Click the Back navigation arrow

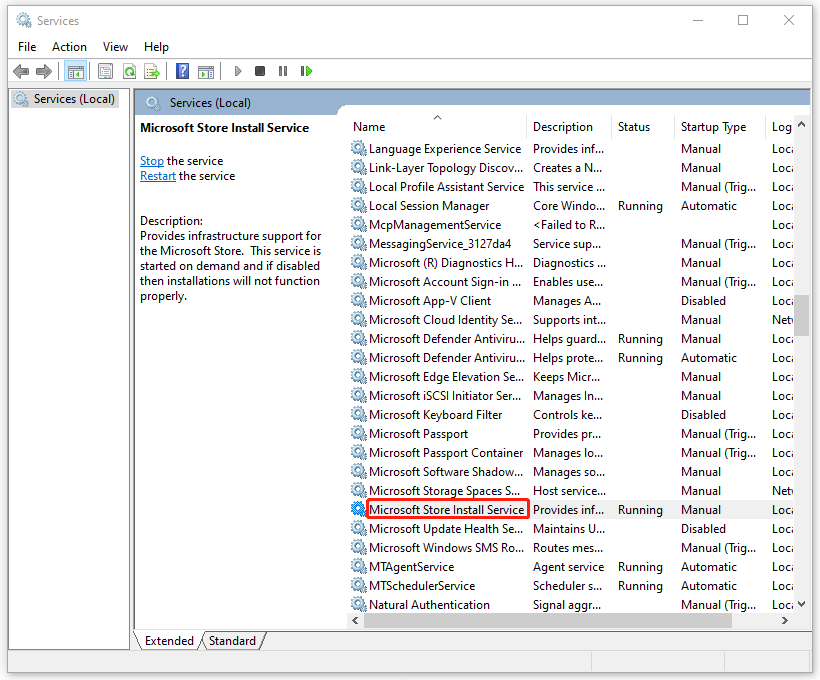21,71
